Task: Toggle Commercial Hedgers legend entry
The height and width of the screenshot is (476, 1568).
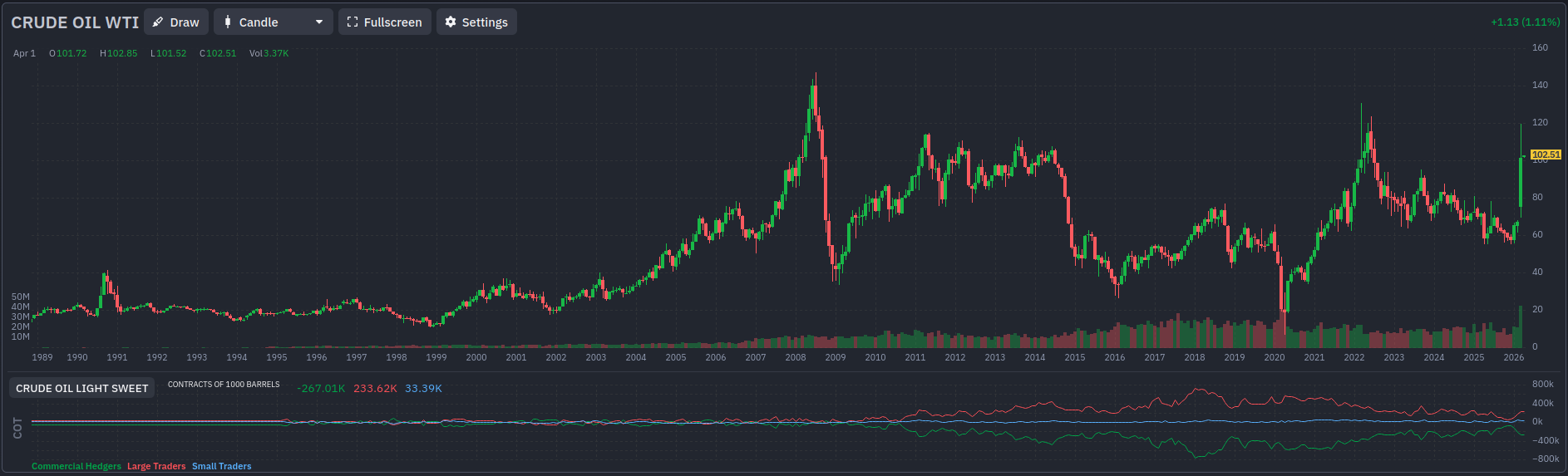Action: click(76, 466)
